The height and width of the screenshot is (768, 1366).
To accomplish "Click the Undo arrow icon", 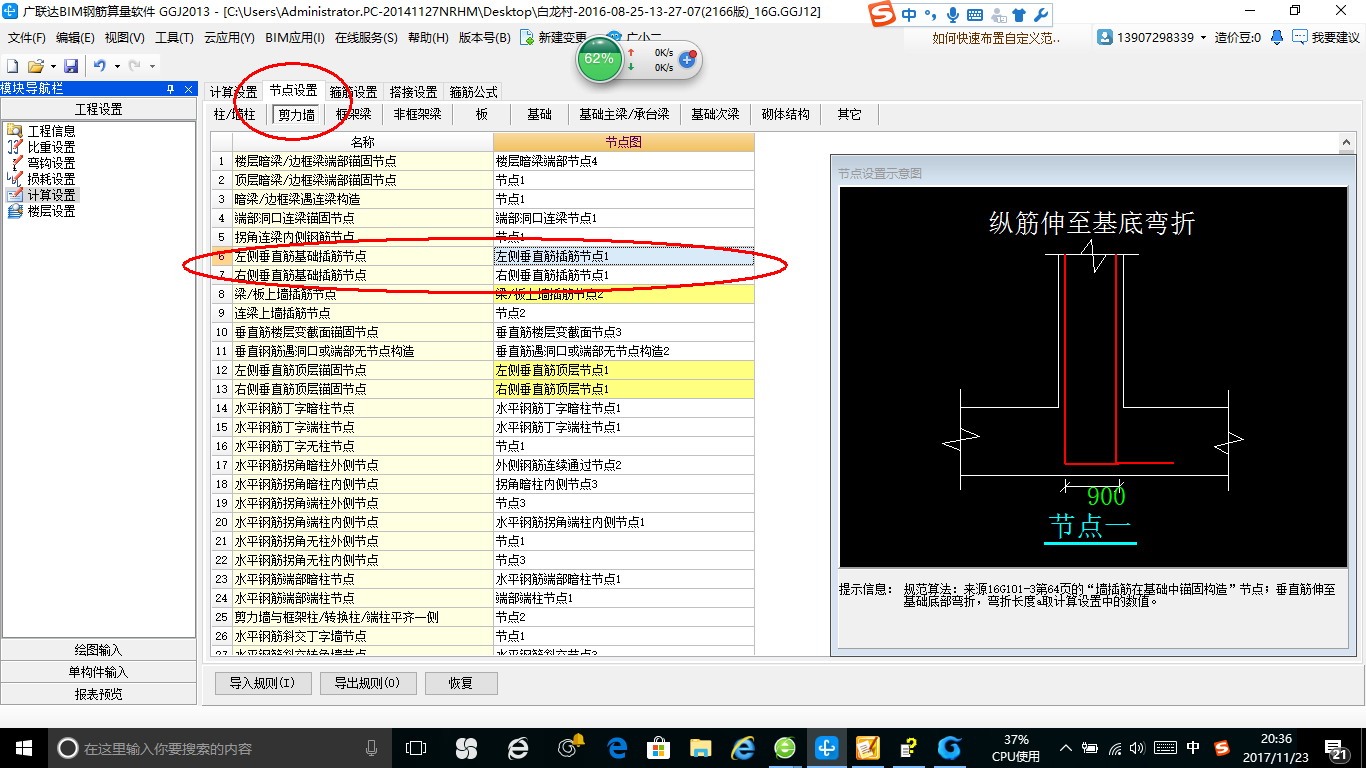I will [x=100, y=65].
